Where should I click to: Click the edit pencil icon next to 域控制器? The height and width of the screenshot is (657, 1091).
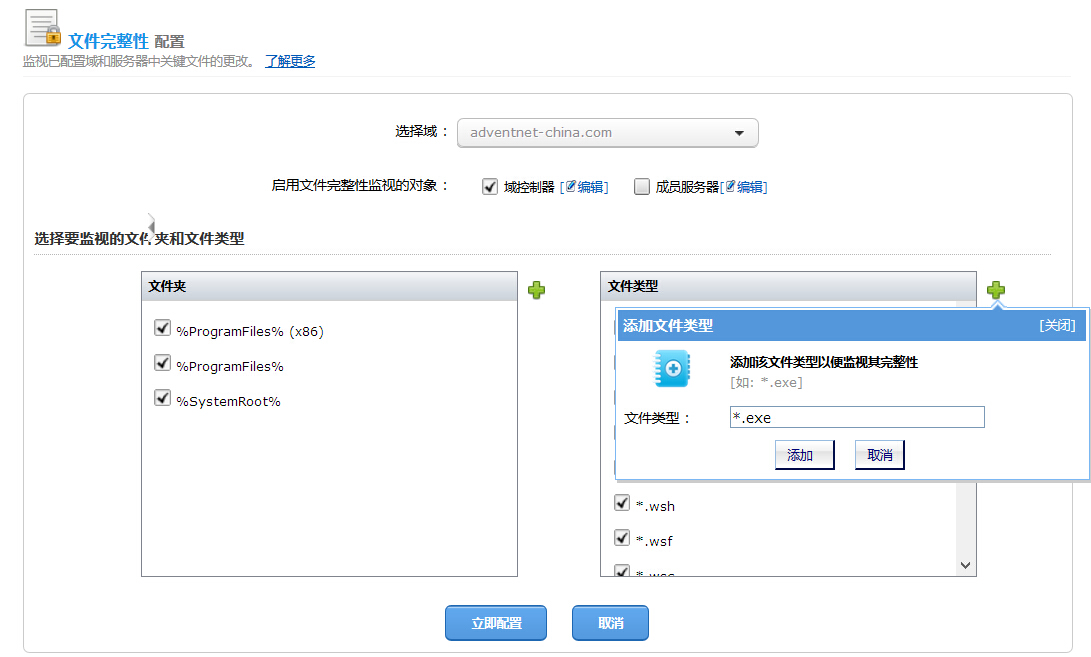coord(572,186)
